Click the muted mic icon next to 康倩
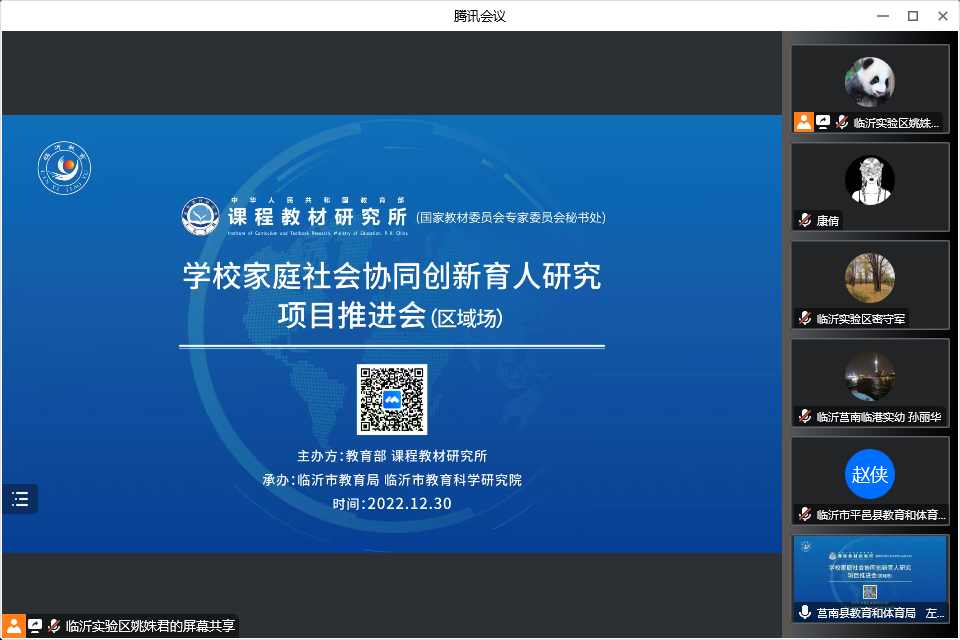960x640 pixels. tap(805, 220)
